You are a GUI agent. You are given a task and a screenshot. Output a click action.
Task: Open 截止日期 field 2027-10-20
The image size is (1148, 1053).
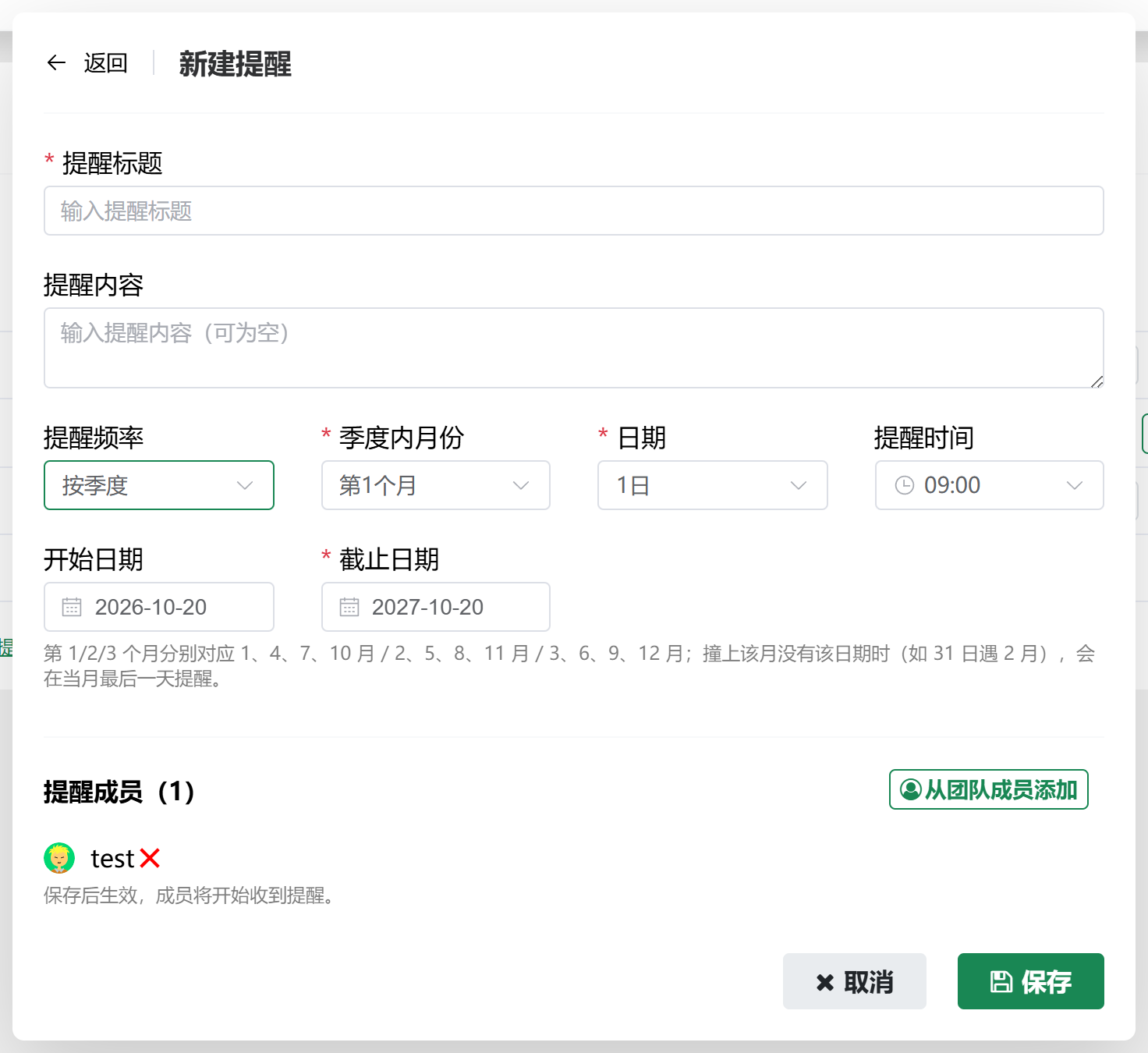click(436, 607)
